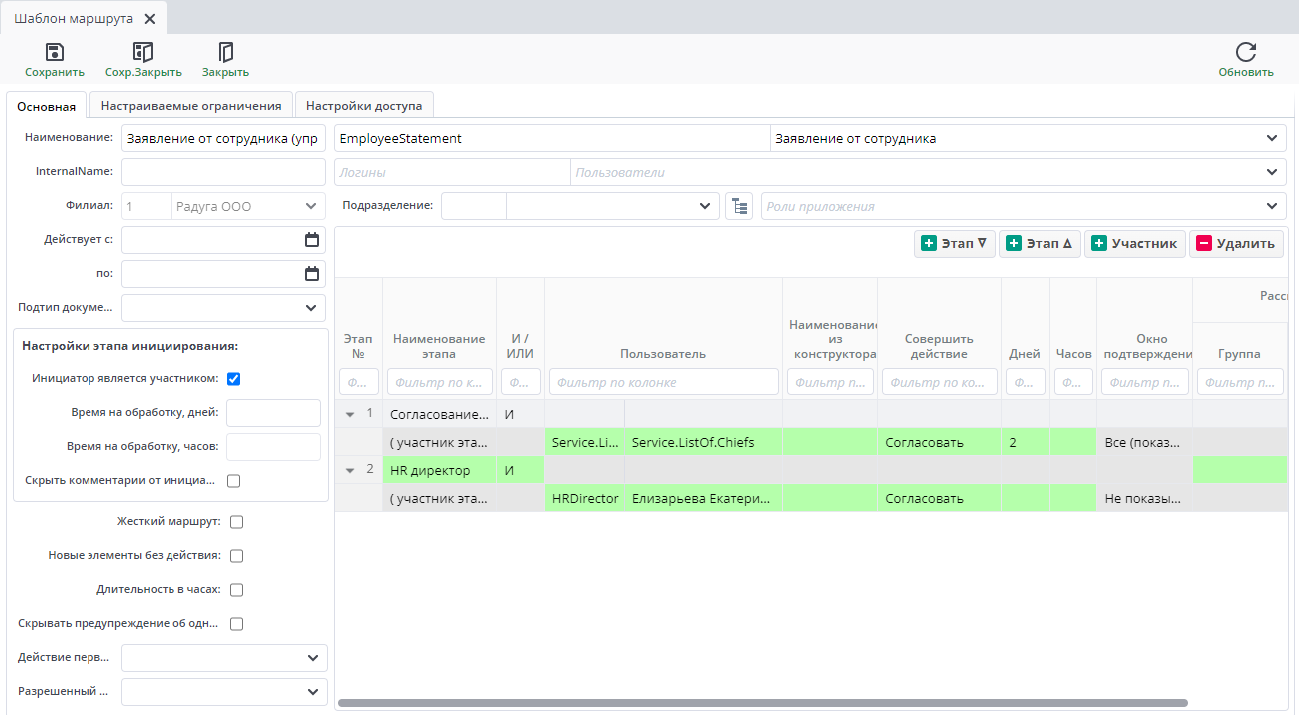This screenshot has height=715, width=1299.
Task: Click the Наименование input field
Action: click(x=223, y=139)
